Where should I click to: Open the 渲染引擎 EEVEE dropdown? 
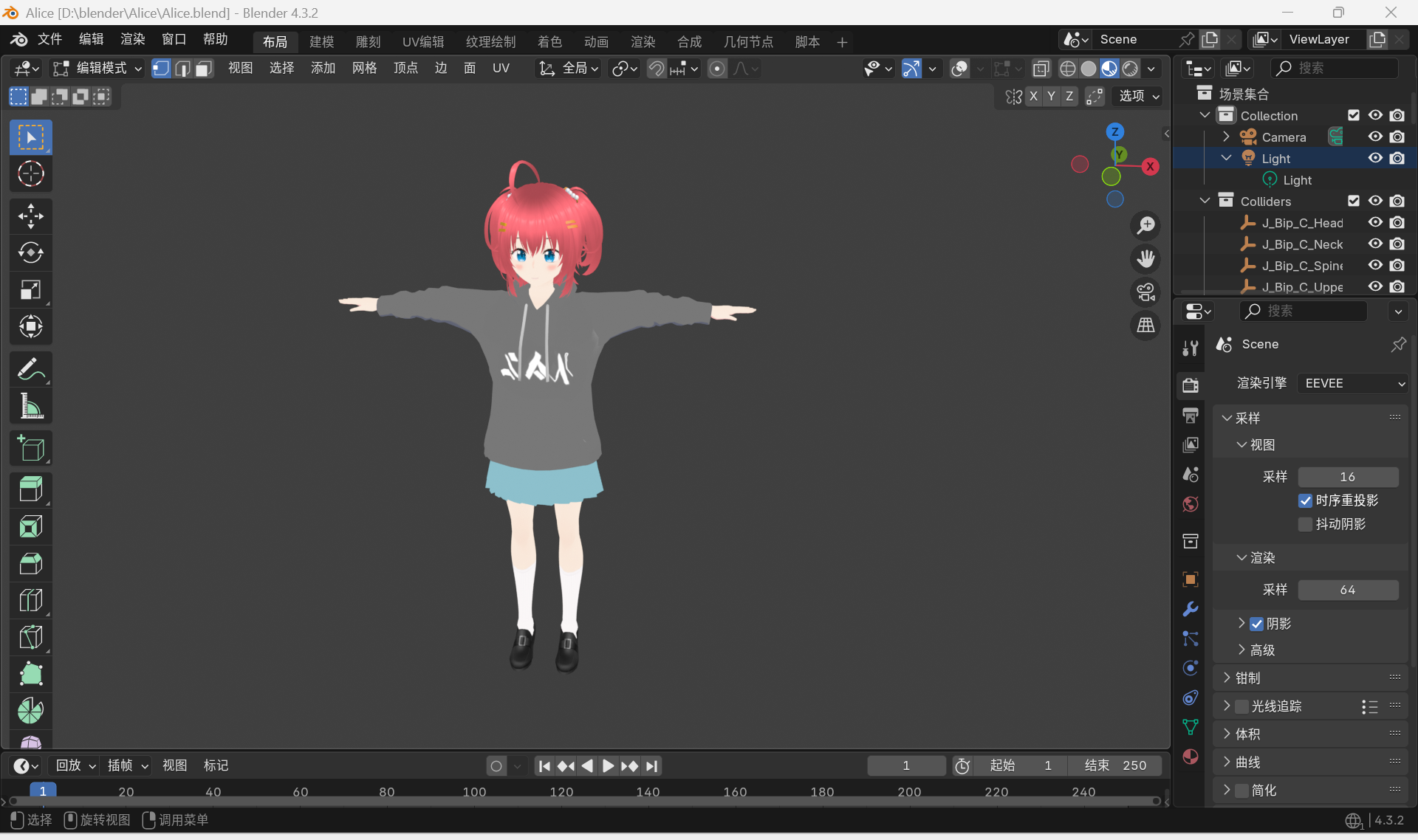(1353, 383)
